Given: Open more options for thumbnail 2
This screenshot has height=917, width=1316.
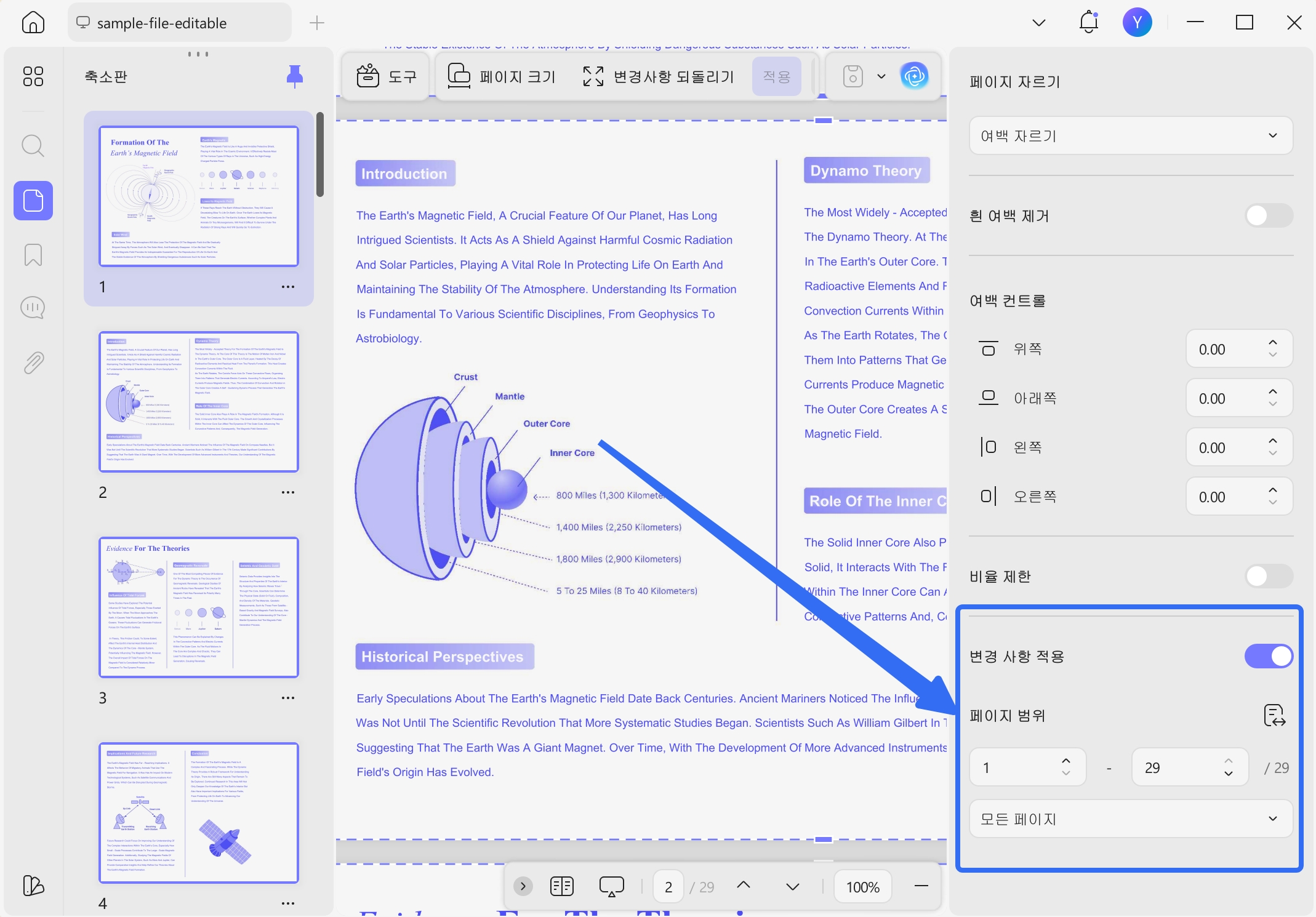Looking at the screenshot, I should pyautogui.click(x=288, y=492).
